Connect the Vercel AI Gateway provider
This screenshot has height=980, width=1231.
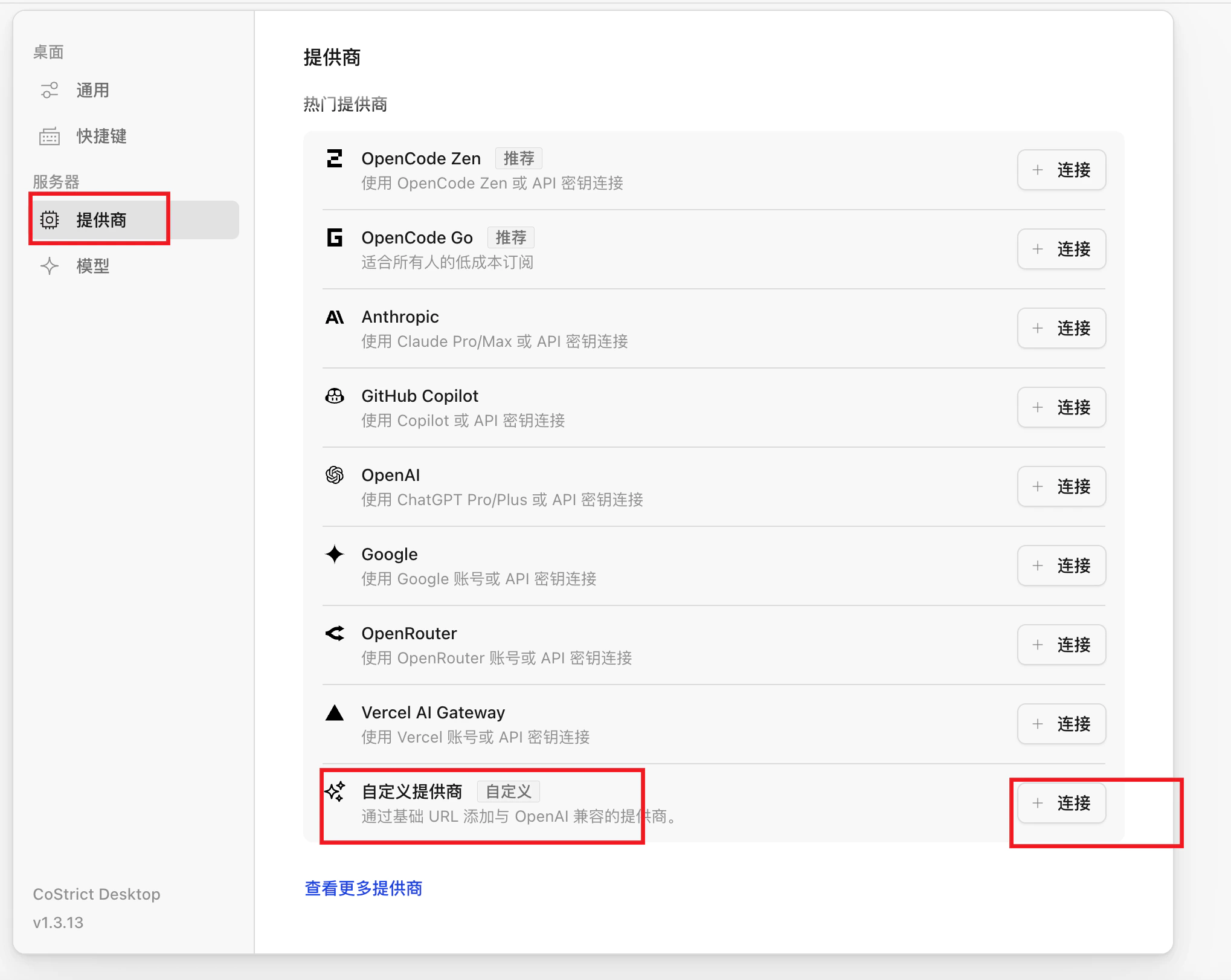pos(1061,724)
